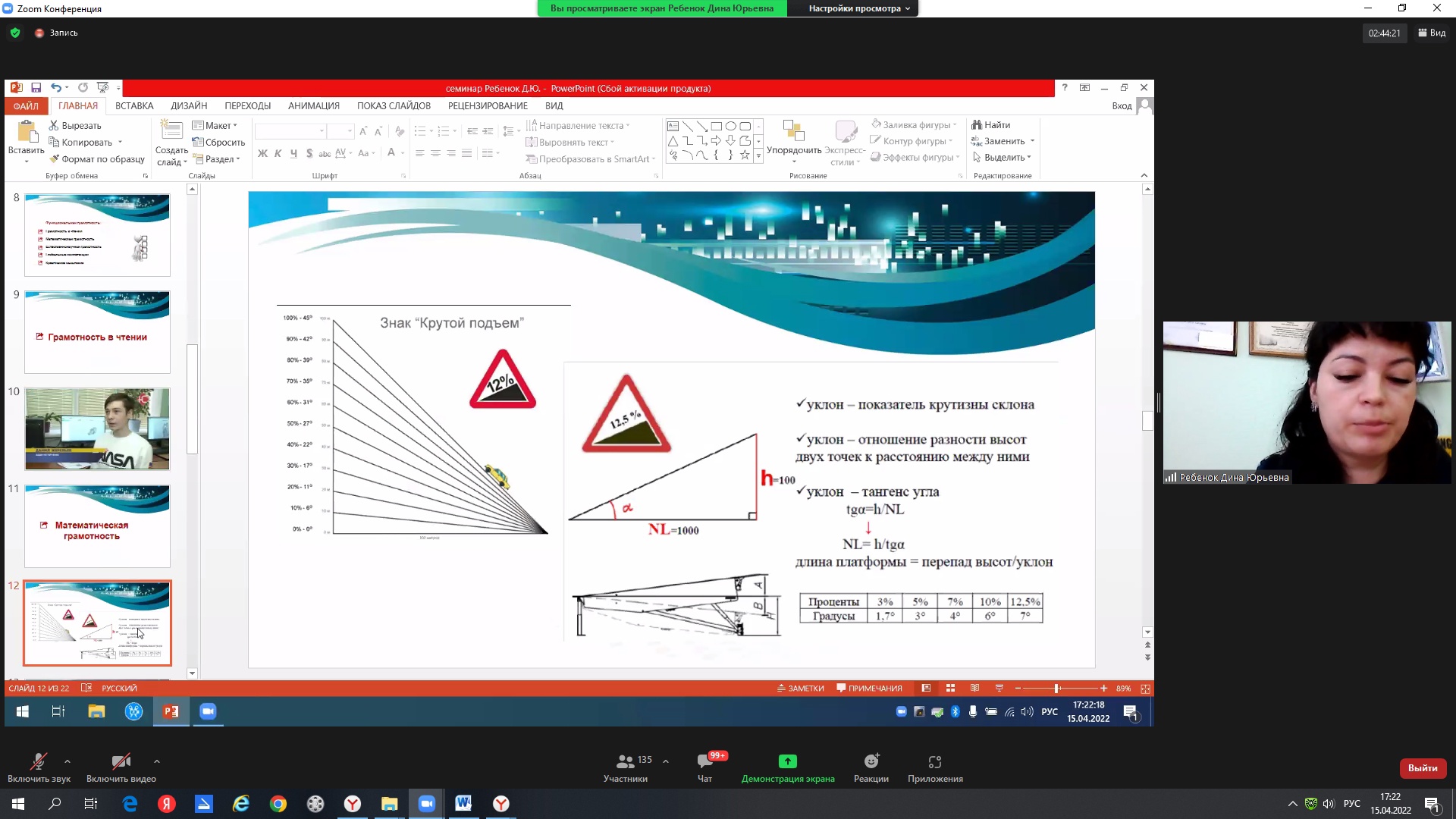
Task: Turn on camera with Включить видео
Action: point(121,762)
